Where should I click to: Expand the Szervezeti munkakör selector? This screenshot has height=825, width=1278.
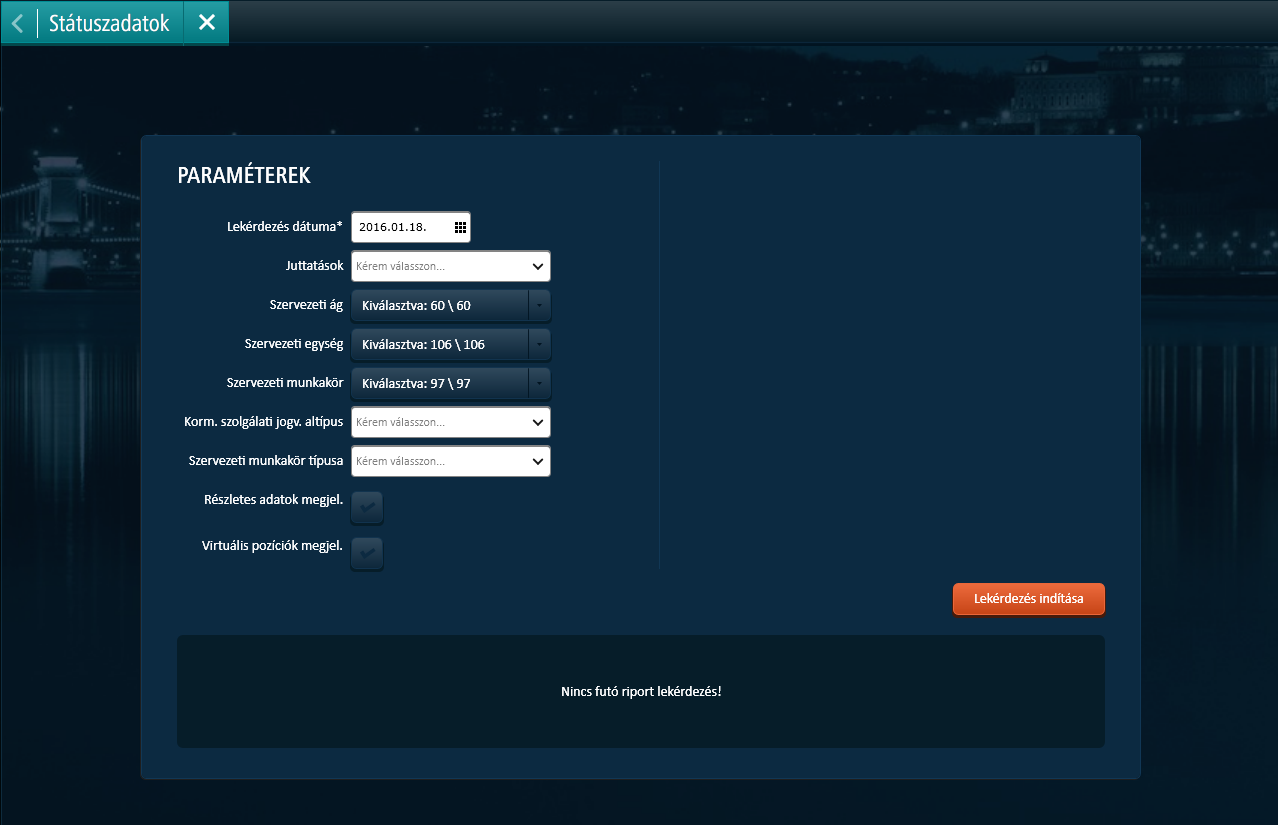click(438, 383)
